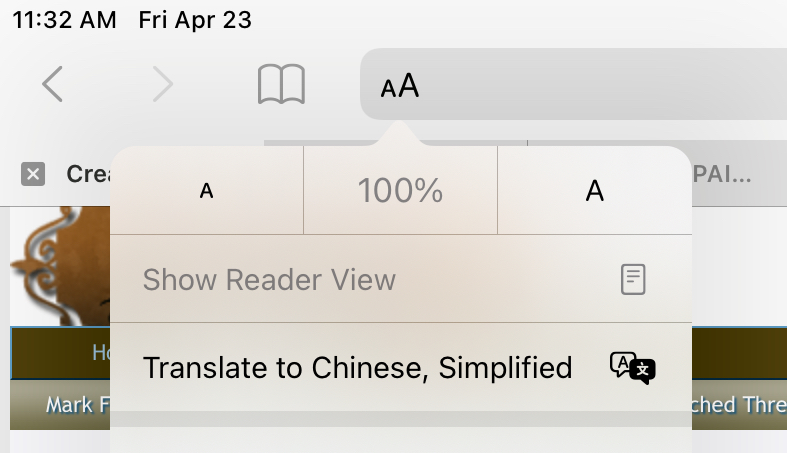Decrease text size with the small A
Screen dimensions: 787x453
[x=207, y=190]
